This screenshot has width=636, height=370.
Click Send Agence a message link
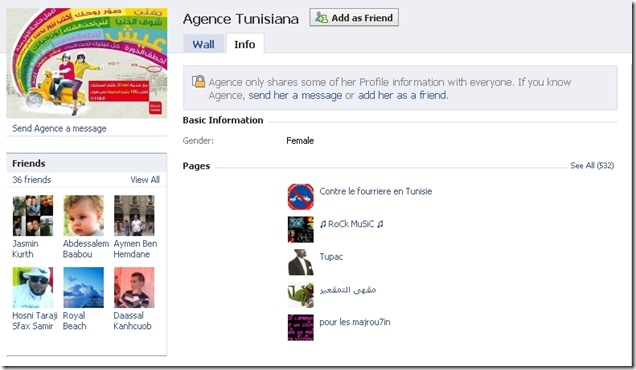tap(59, 128)
